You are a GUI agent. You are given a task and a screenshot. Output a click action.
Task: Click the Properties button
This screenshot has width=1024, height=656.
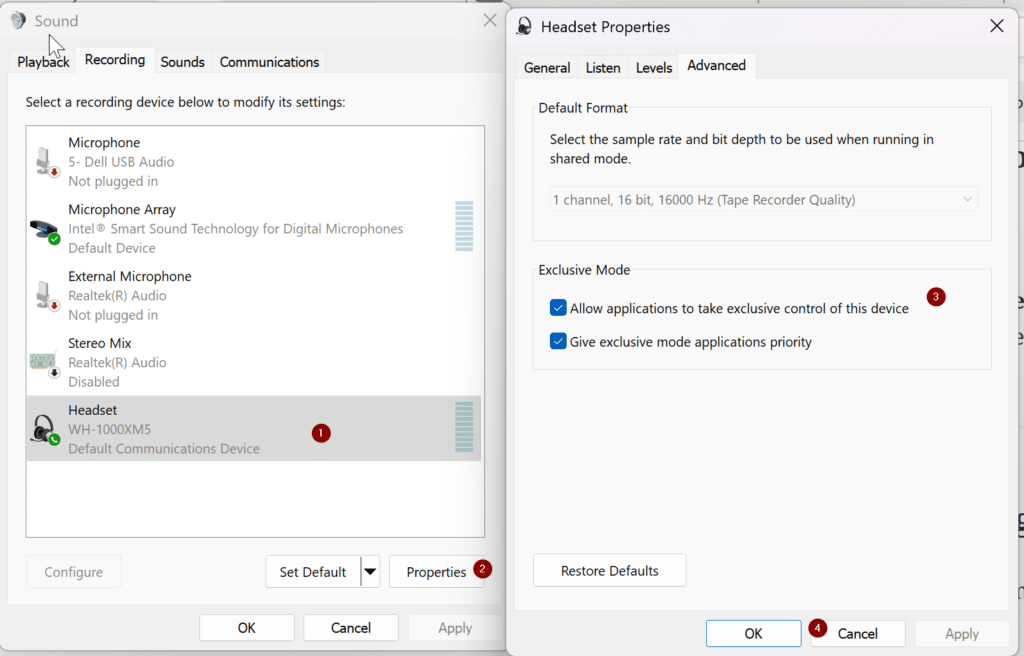(436, 572)
